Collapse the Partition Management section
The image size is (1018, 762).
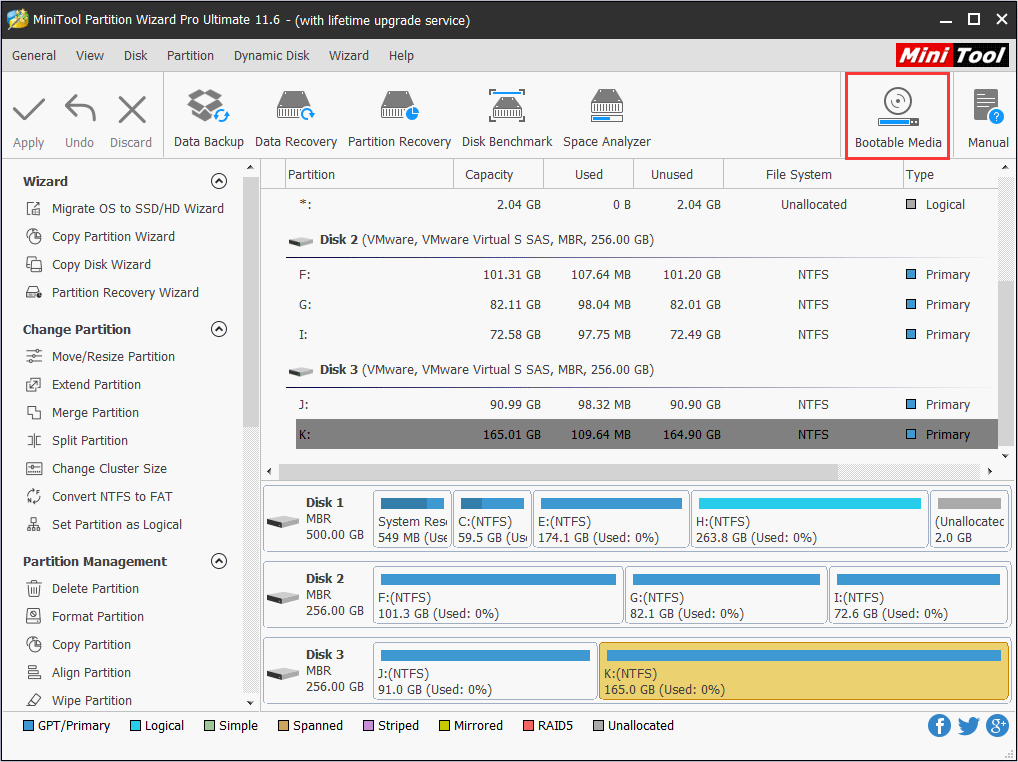coord(219,561)
